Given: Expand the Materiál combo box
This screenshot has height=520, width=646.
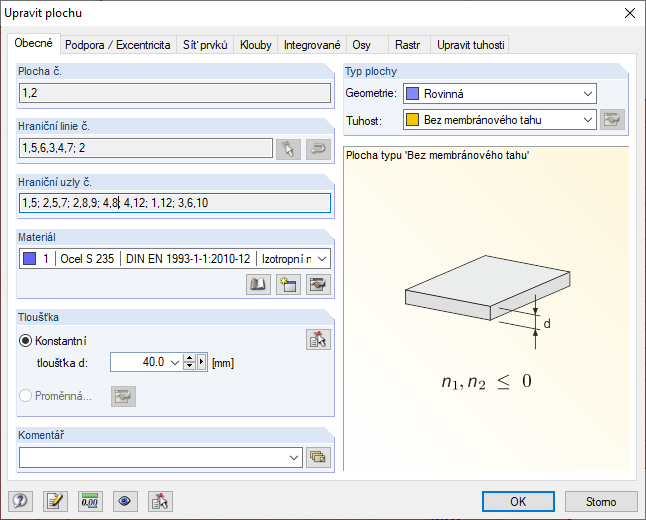Looking at the screenshot, I should tap(175, 259).
